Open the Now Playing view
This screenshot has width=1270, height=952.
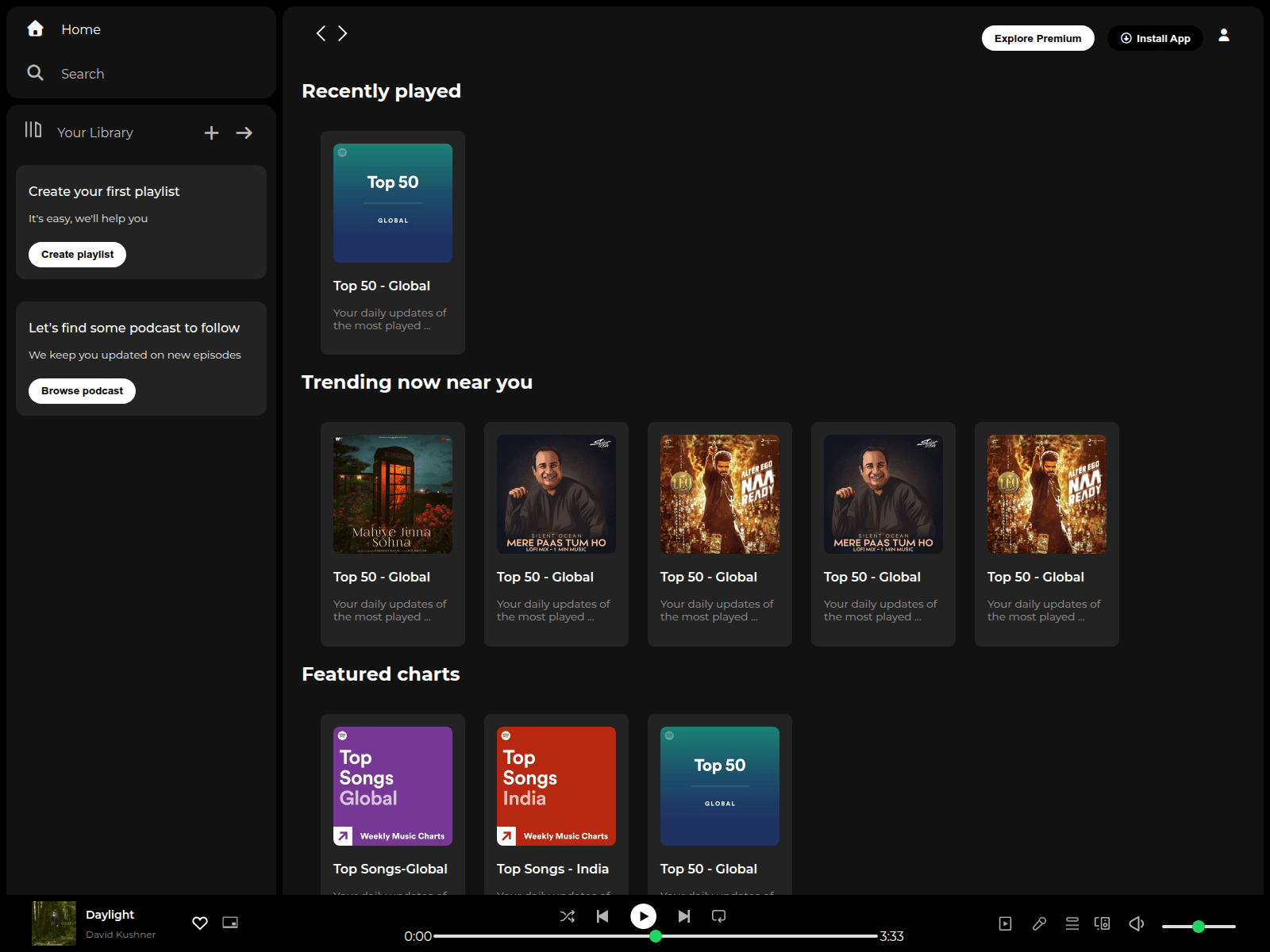point(1005,923)
